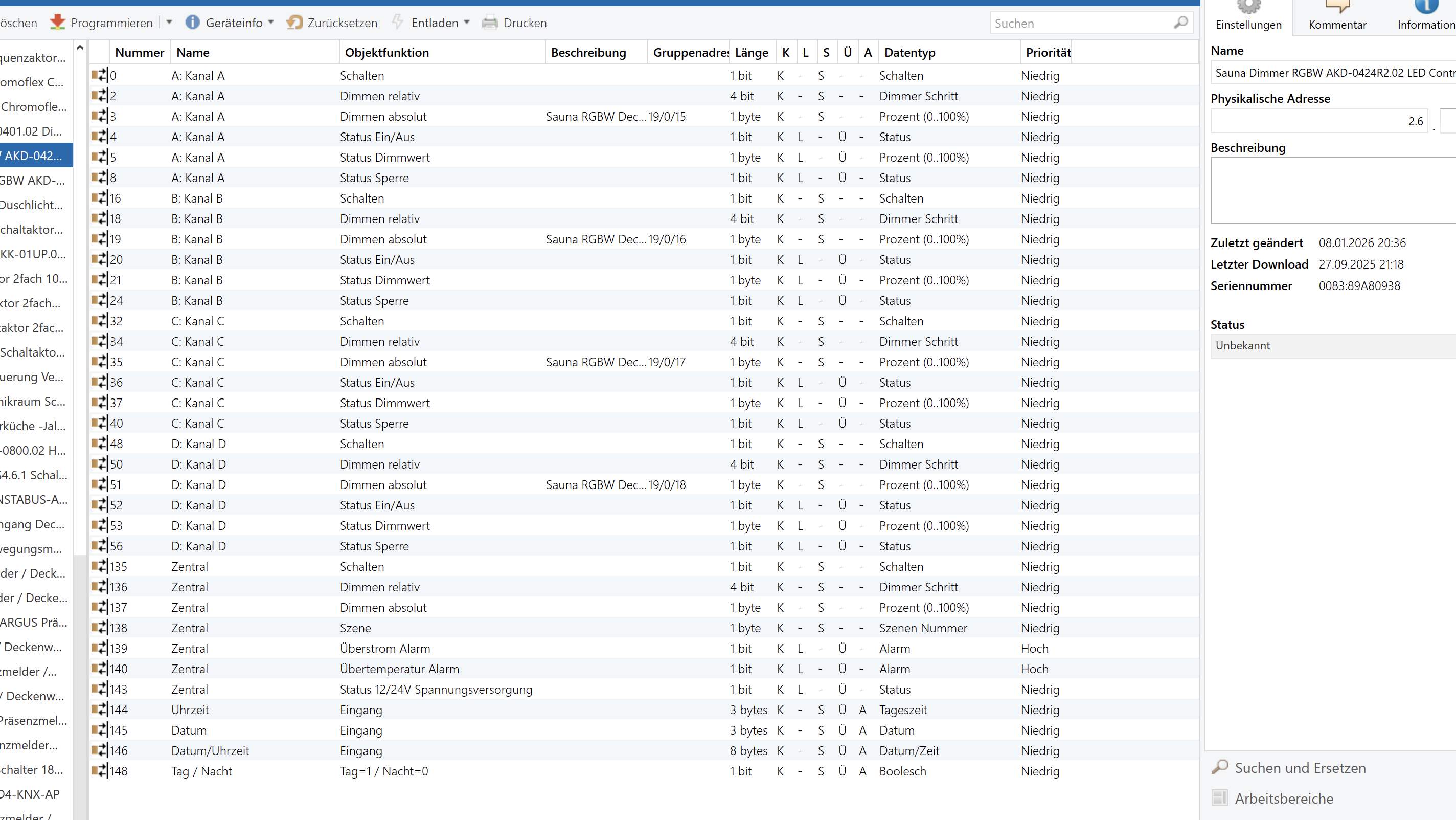The width and height of the screenshot is (1456, 820).
Task: Click the Geräteinfo info icon
Action: [x=192, y=23]
